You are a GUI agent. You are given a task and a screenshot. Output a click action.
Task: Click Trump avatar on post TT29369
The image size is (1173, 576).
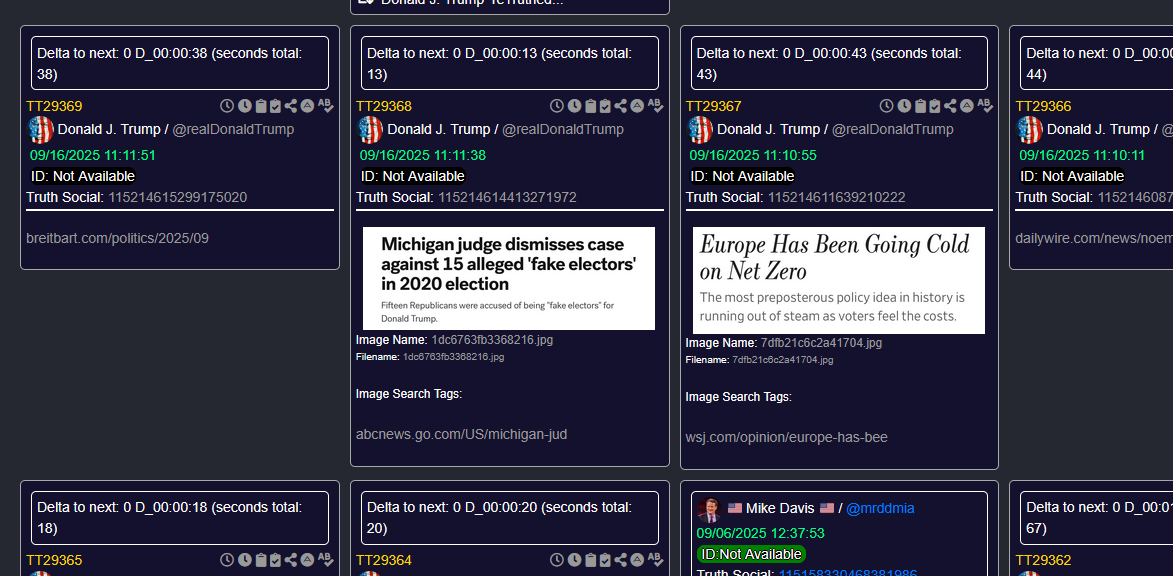point(41,129)
